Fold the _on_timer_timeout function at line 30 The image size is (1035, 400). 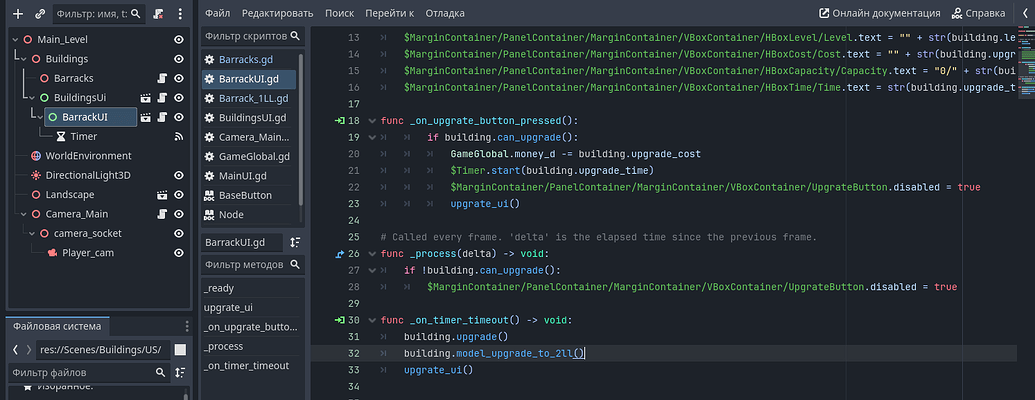372,320
